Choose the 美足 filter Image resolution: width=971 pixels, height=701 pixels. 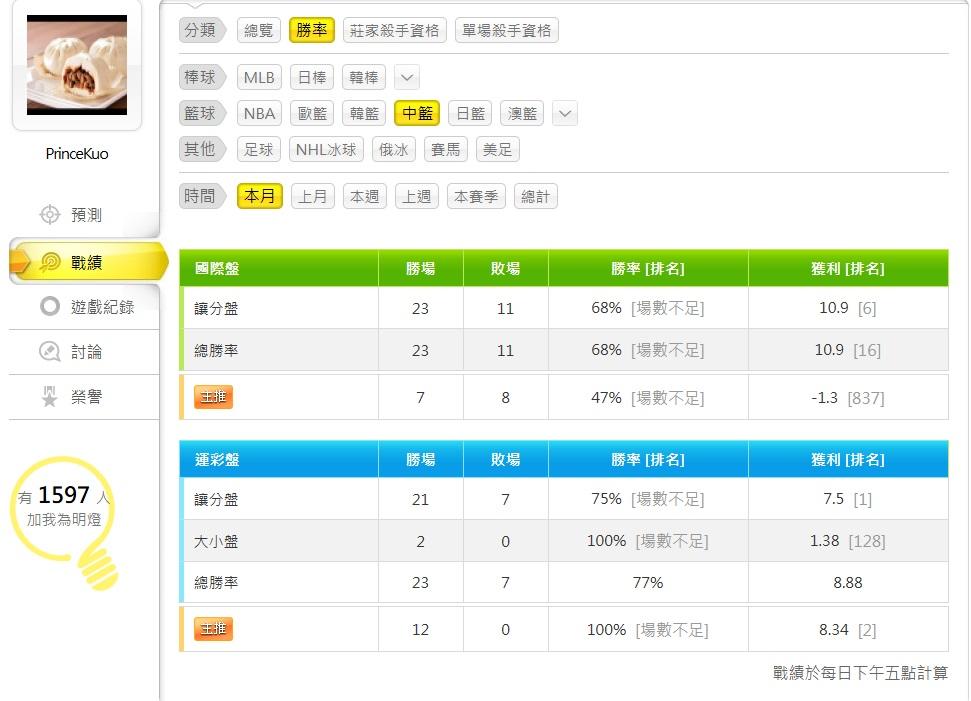click(x=497, y=149)
